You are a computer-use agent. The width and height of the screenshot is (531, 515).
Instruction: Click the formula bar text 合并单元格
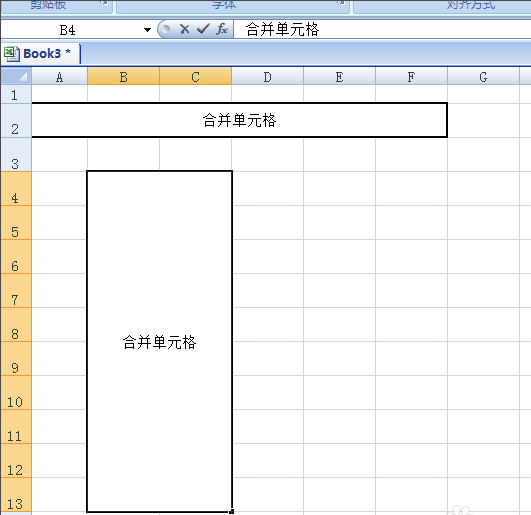[x=282, y=29]
